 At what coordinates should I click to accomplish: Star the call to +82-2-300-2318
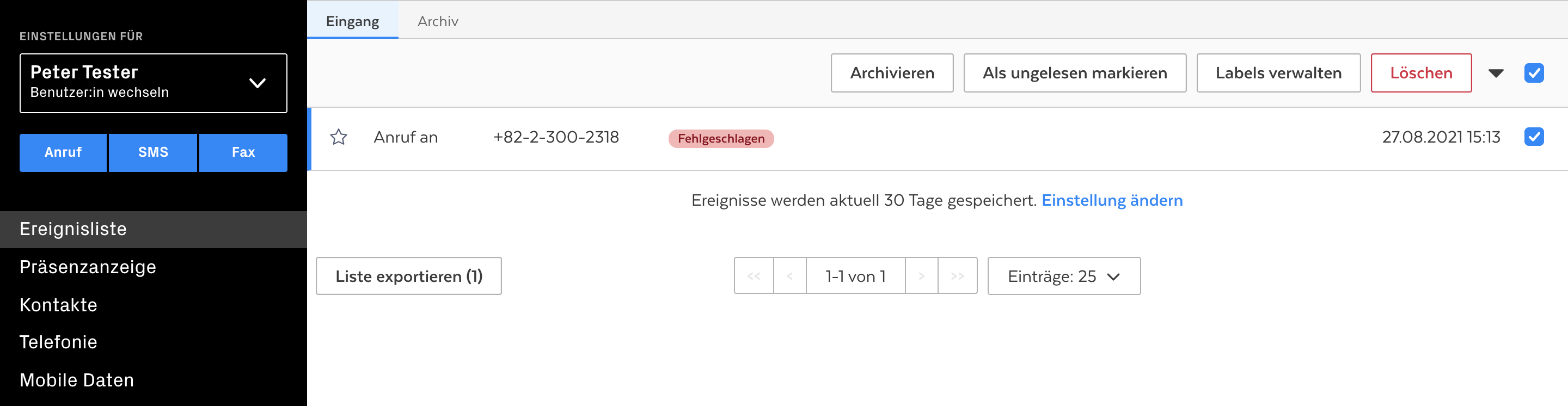coord(339,138)
